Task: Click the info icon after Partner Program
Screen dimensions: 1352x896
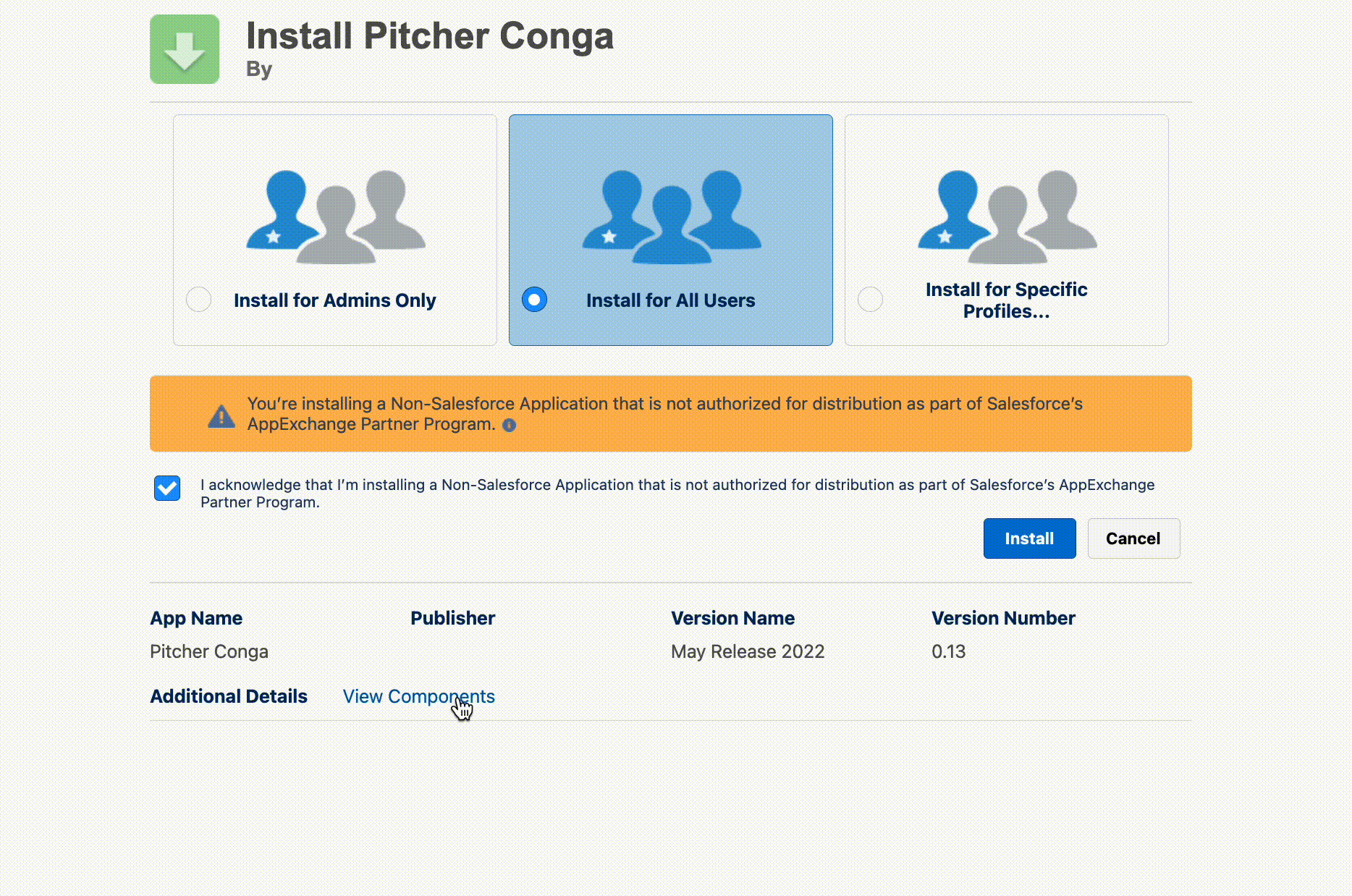Action: (510, 426)
